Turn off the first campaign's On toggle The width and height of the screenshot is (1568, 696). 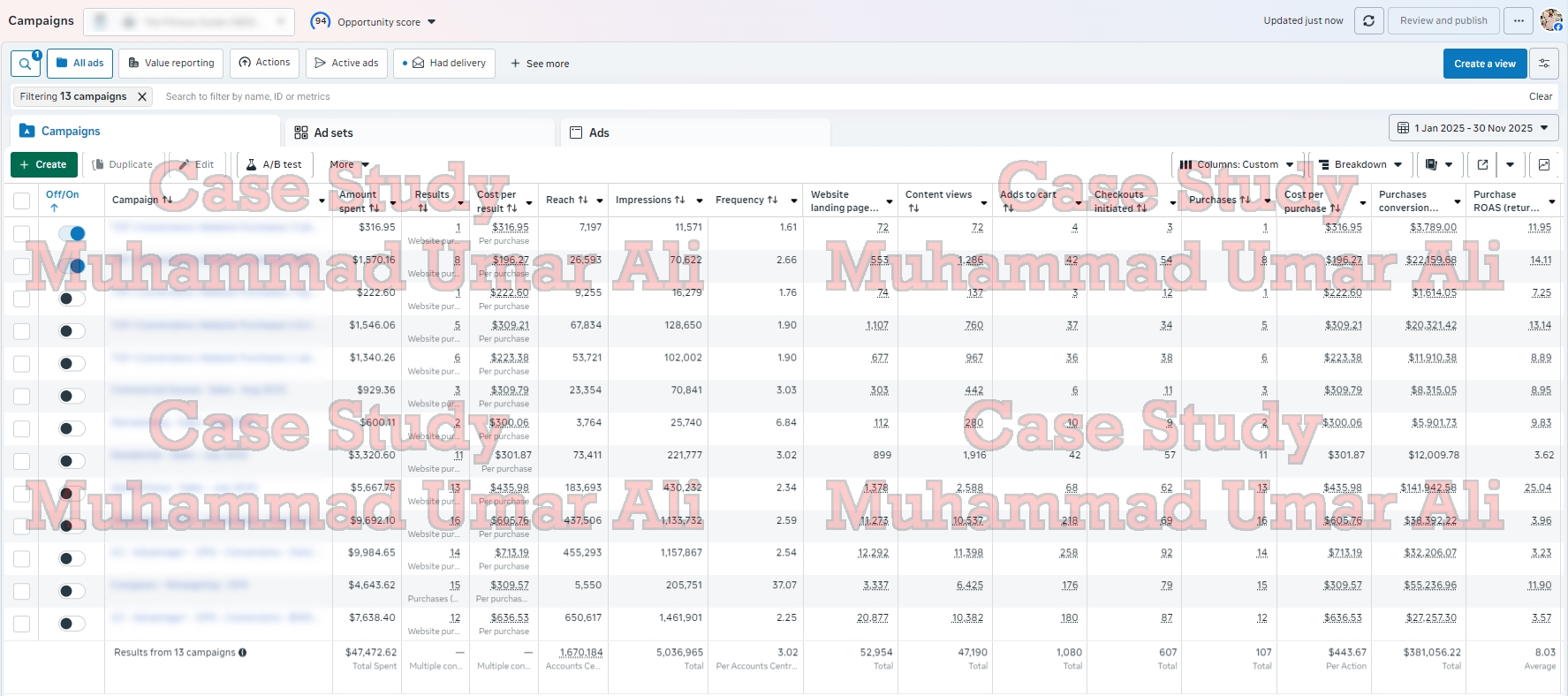[x=72, y=233]
